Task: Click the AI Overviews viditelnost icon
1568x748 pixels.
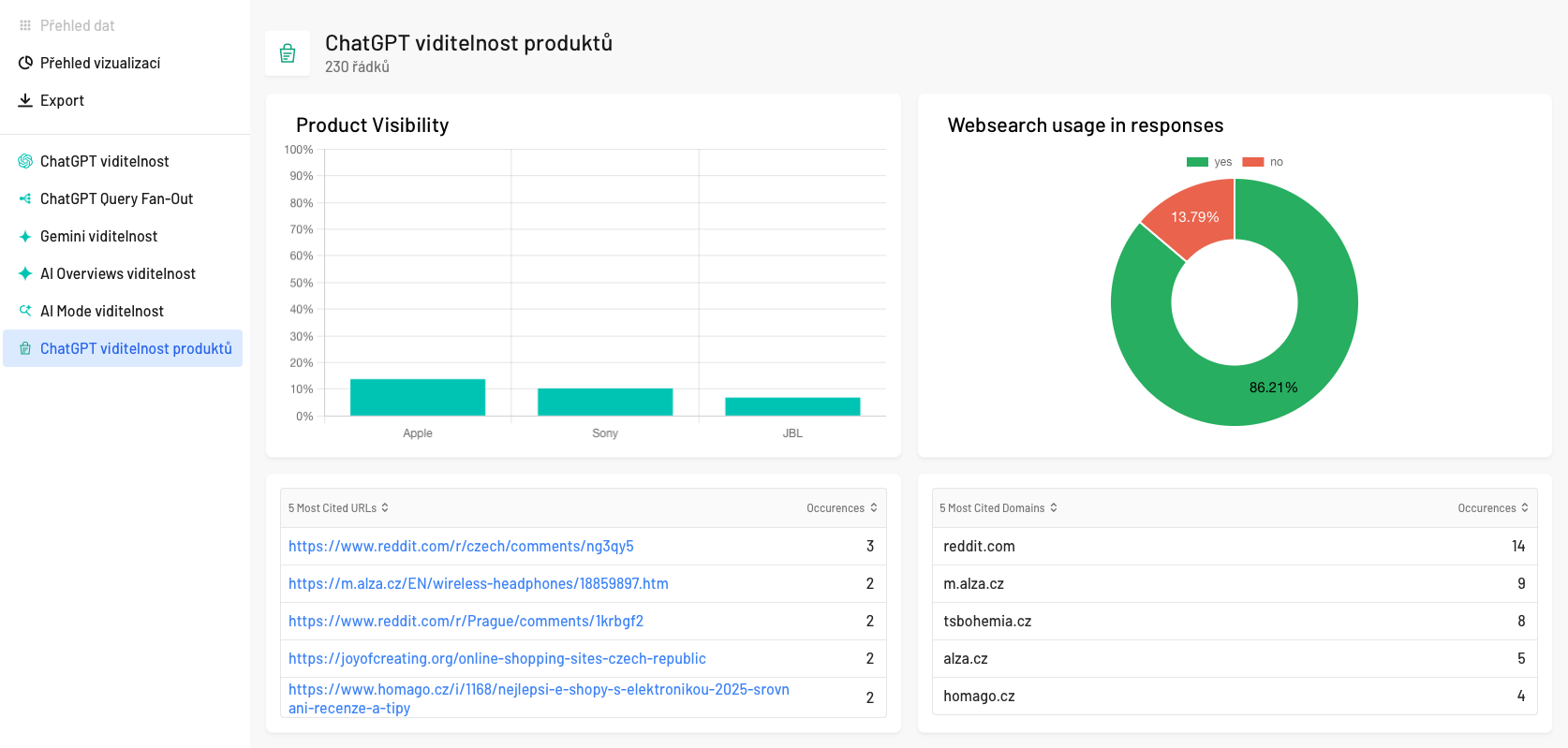Action: coord(25,273)
